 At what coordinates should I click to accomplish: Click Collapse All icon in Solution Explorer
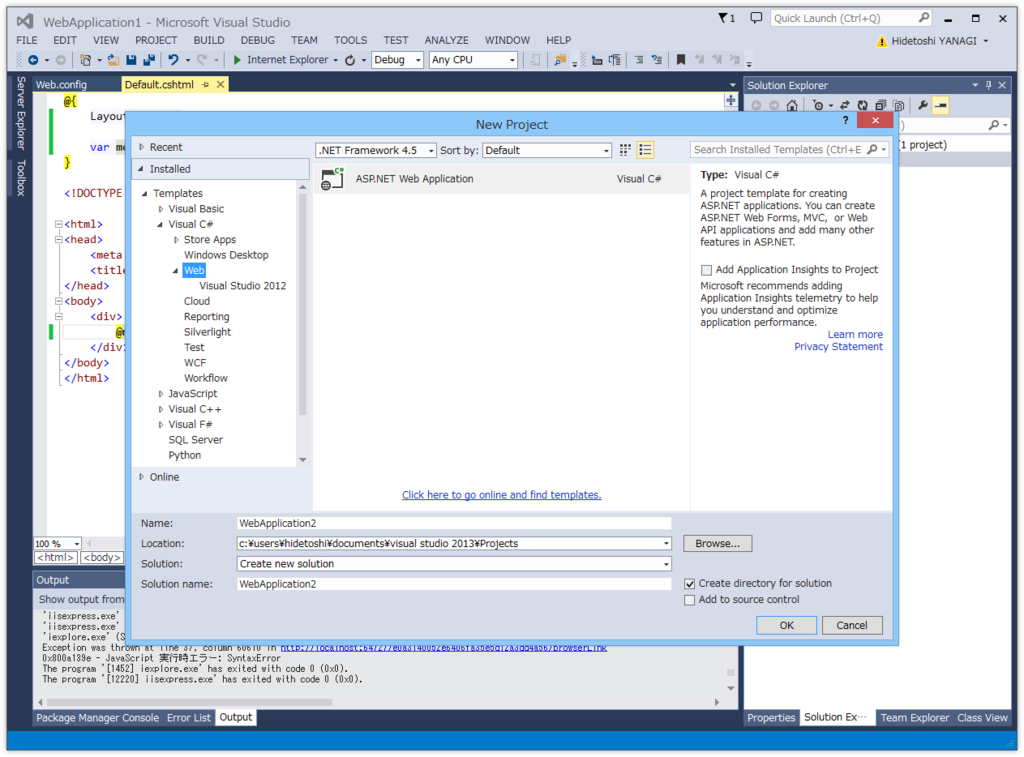coord(880,105)
